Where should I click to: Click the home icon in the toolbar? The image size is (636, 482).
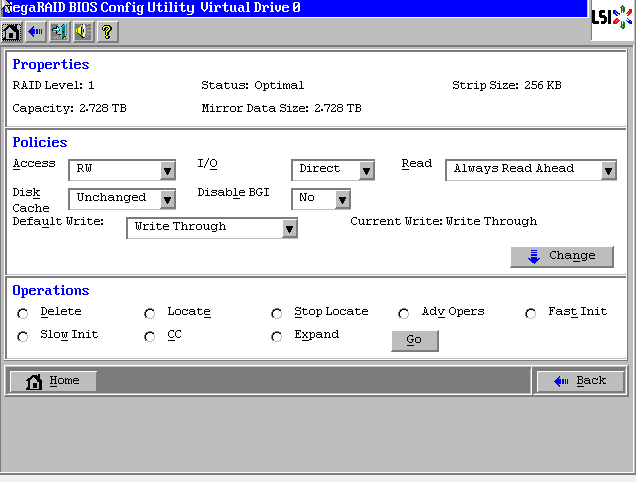coord(12,32)
